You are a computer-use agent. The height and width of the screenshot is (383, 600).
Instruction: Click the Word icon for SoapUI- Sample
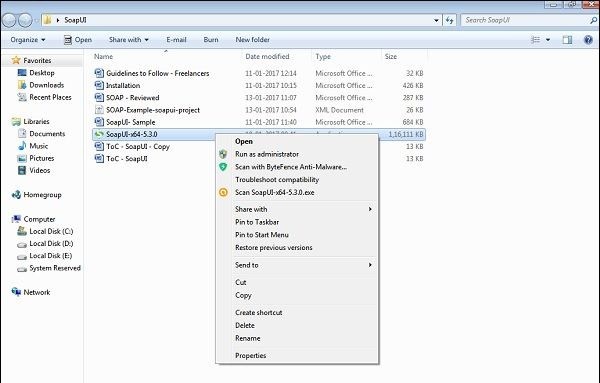click(99, 122)
